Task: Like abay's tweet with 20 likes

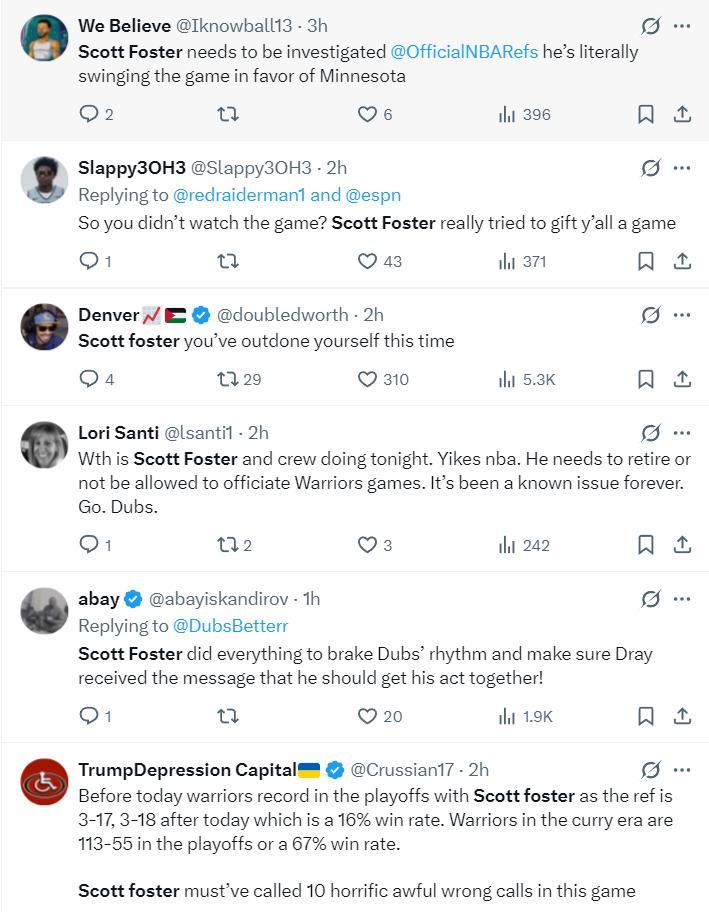Action: pyautogui.click(x=367, y=716)
